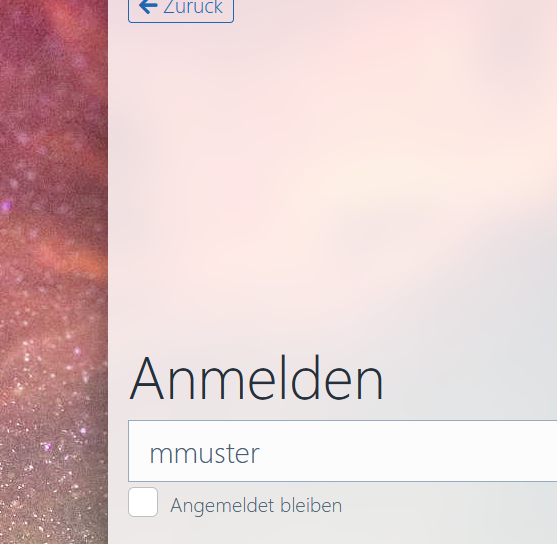The image size is (557, 544).
Task: Click the empty area right of mmuster
Action: tap(409, 451)
